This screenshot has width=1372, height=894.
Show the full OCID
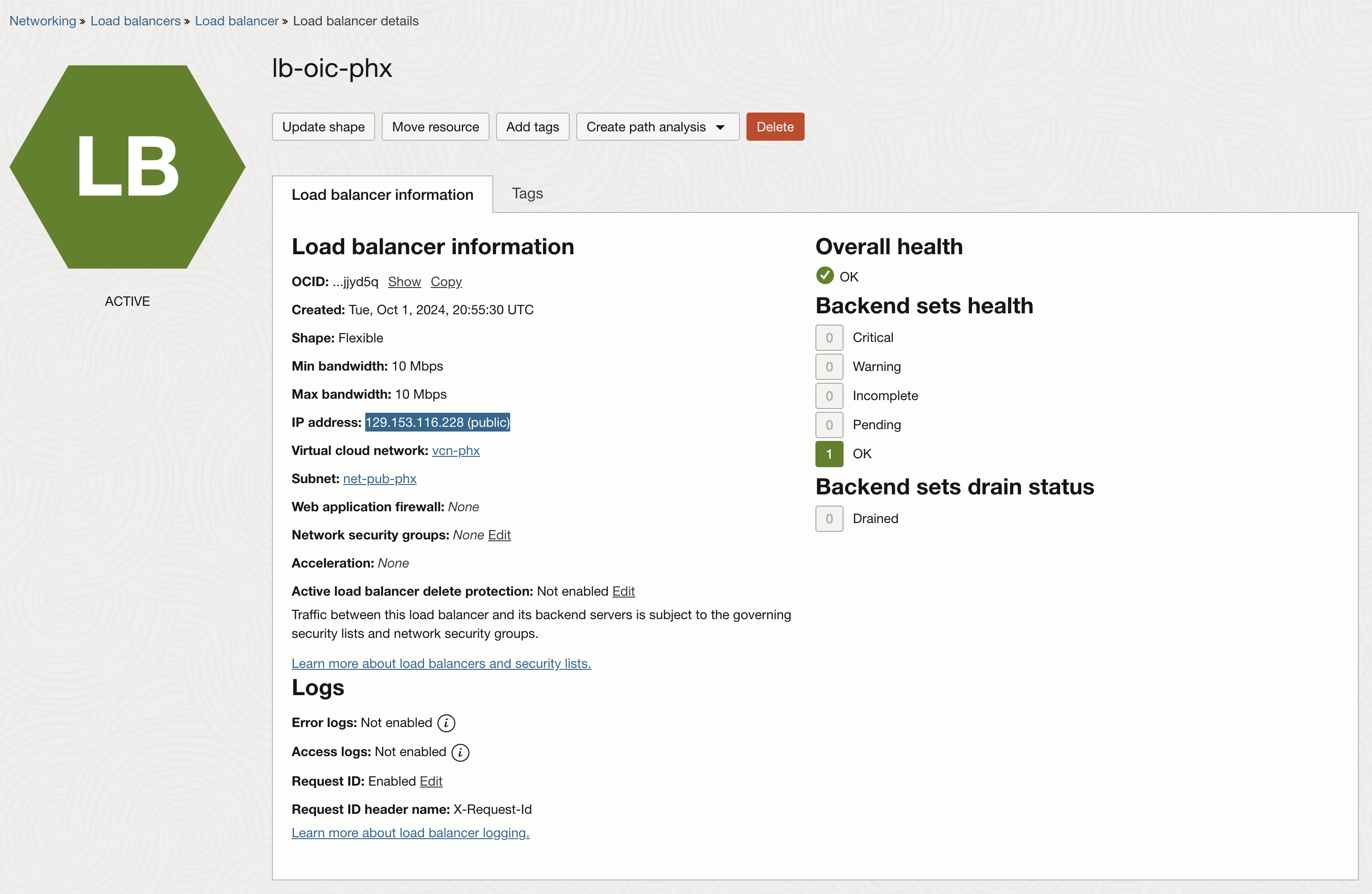click(404, 281)
